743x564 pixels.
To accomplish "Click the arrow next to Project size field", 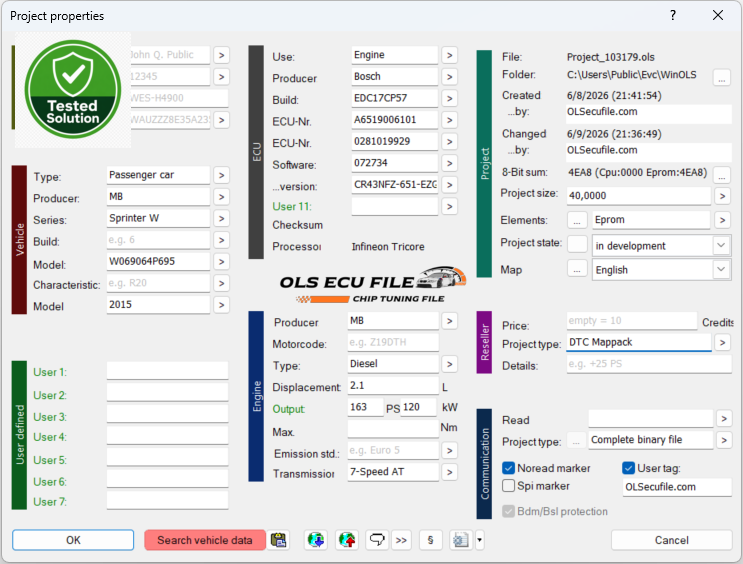I will point(722,196).
